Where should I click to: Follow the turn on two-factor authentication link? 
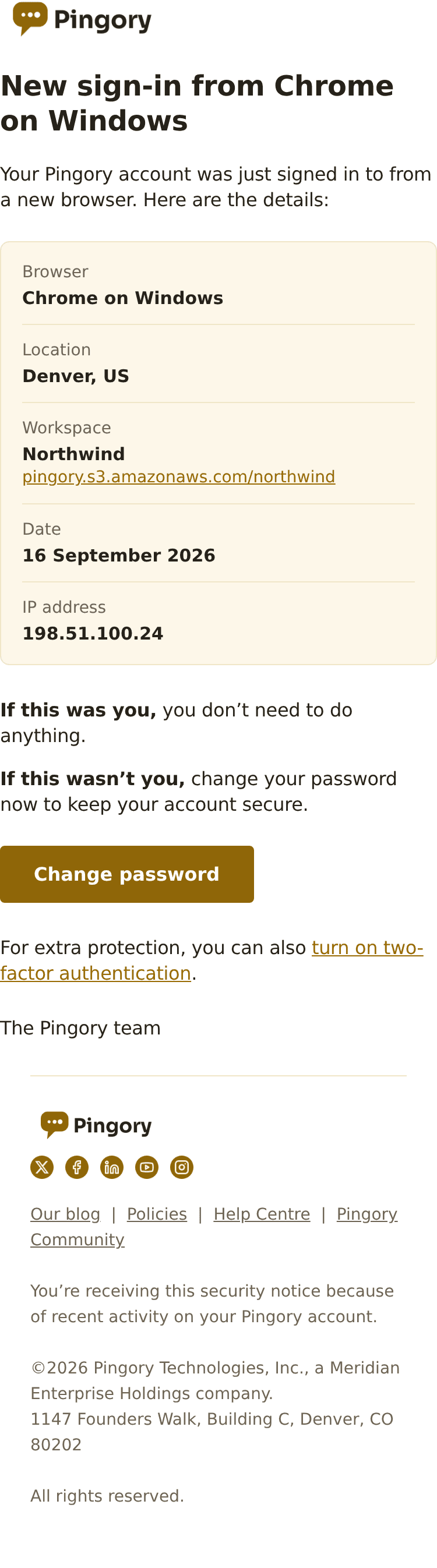point(367,948)
